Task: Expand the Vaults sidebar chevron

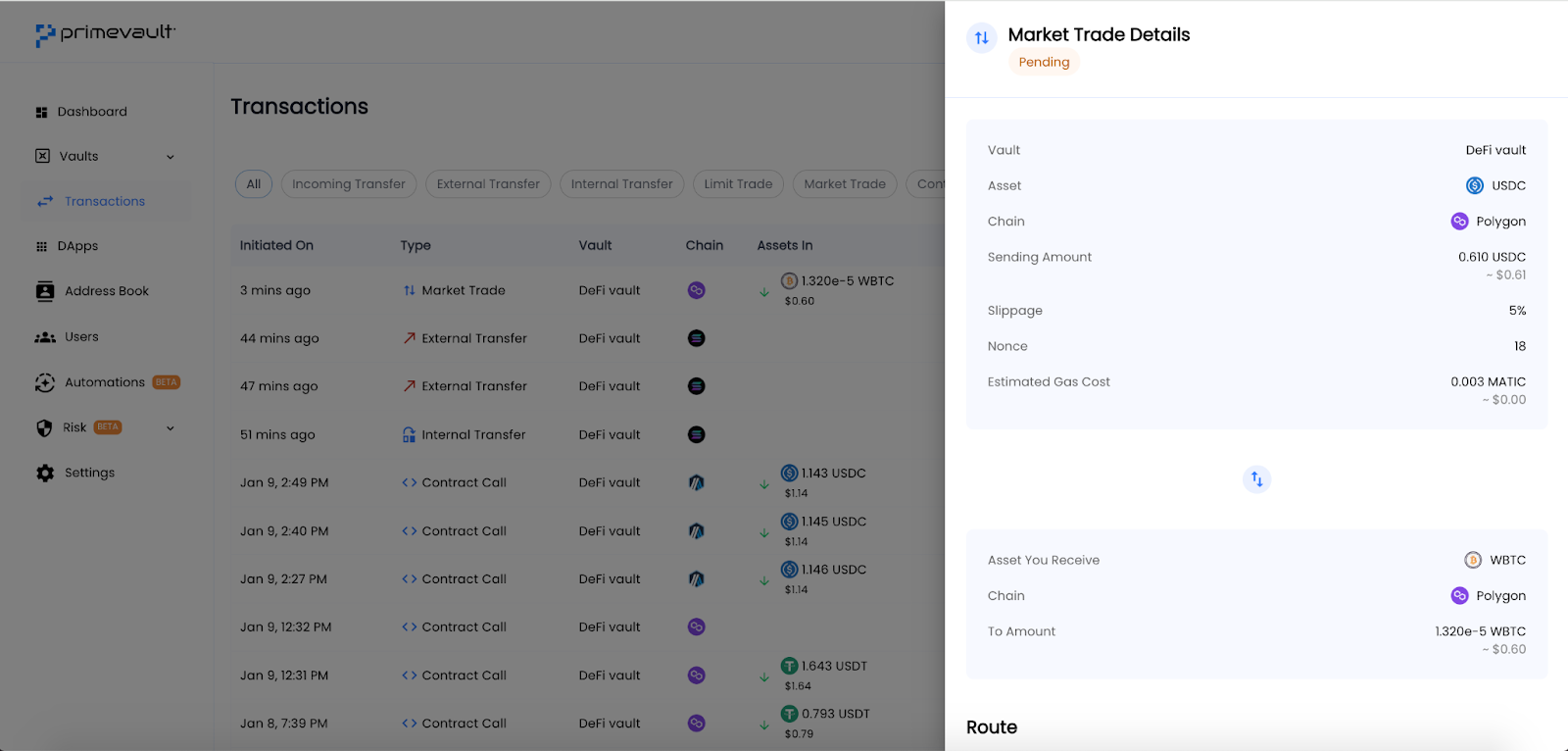Action: click(x=171, y=157)
